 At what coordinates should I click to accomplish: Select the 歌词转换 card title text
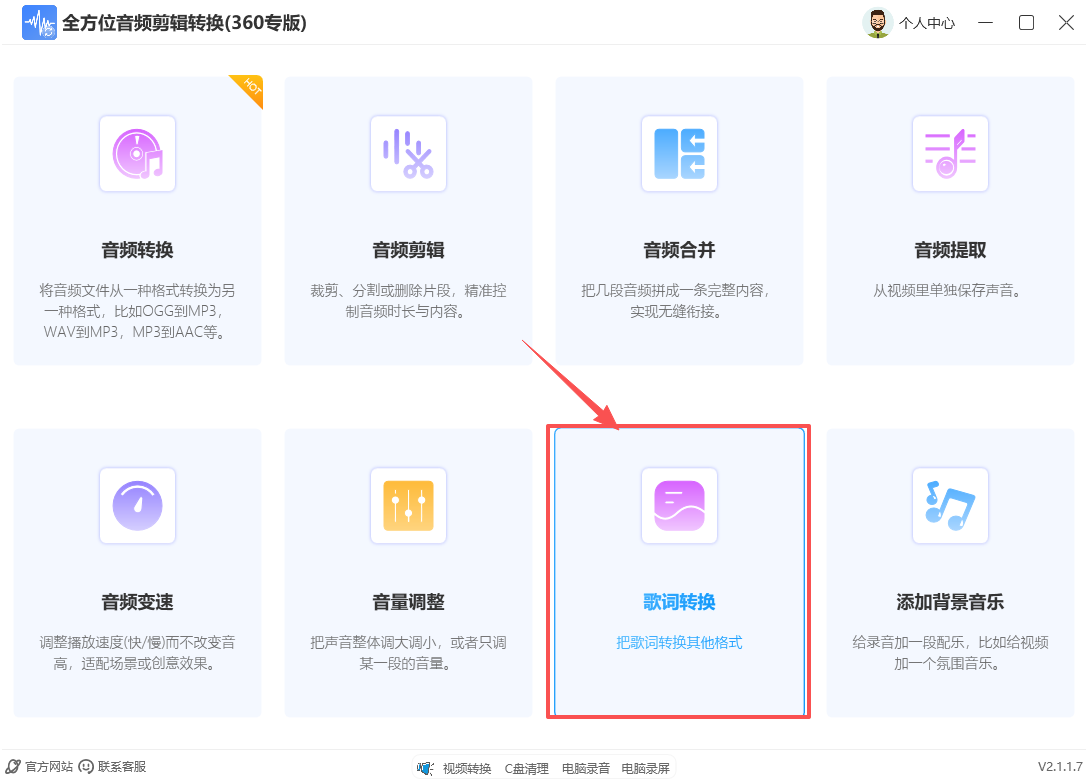(x=679, y=603)
